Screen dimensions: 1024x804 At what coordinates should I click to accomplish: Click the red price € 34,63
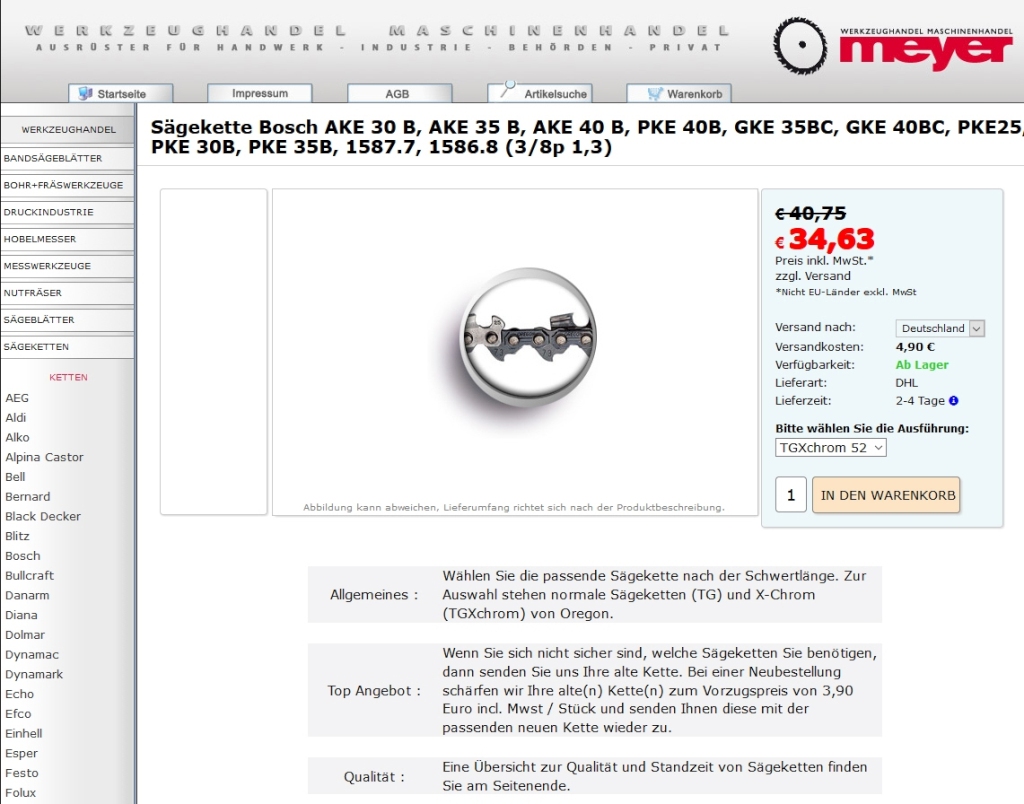pos(824,239)
